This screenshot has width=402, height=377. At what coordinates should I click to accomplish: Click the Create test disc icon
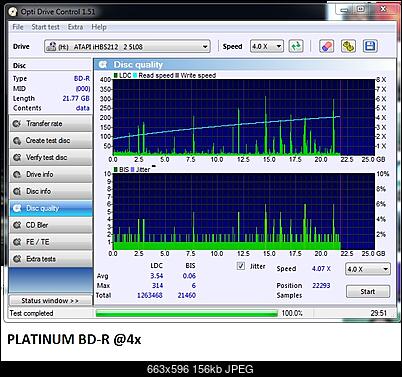pos(17,141)
